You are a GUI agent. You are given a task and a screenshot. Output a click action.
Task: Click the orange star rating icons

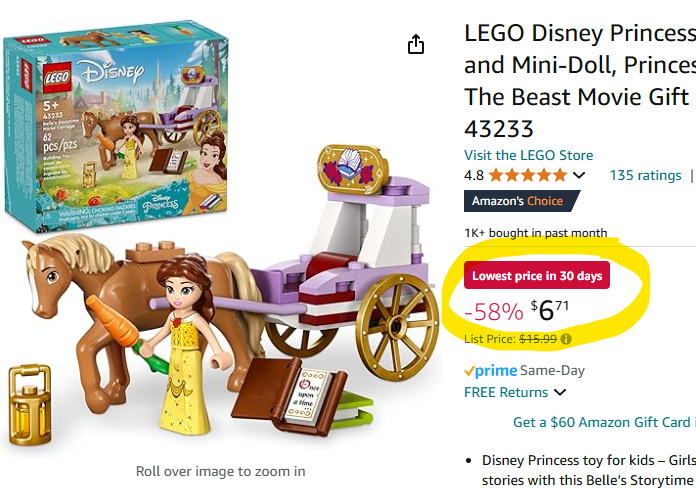pyautogui.click(x=531, y=176)
